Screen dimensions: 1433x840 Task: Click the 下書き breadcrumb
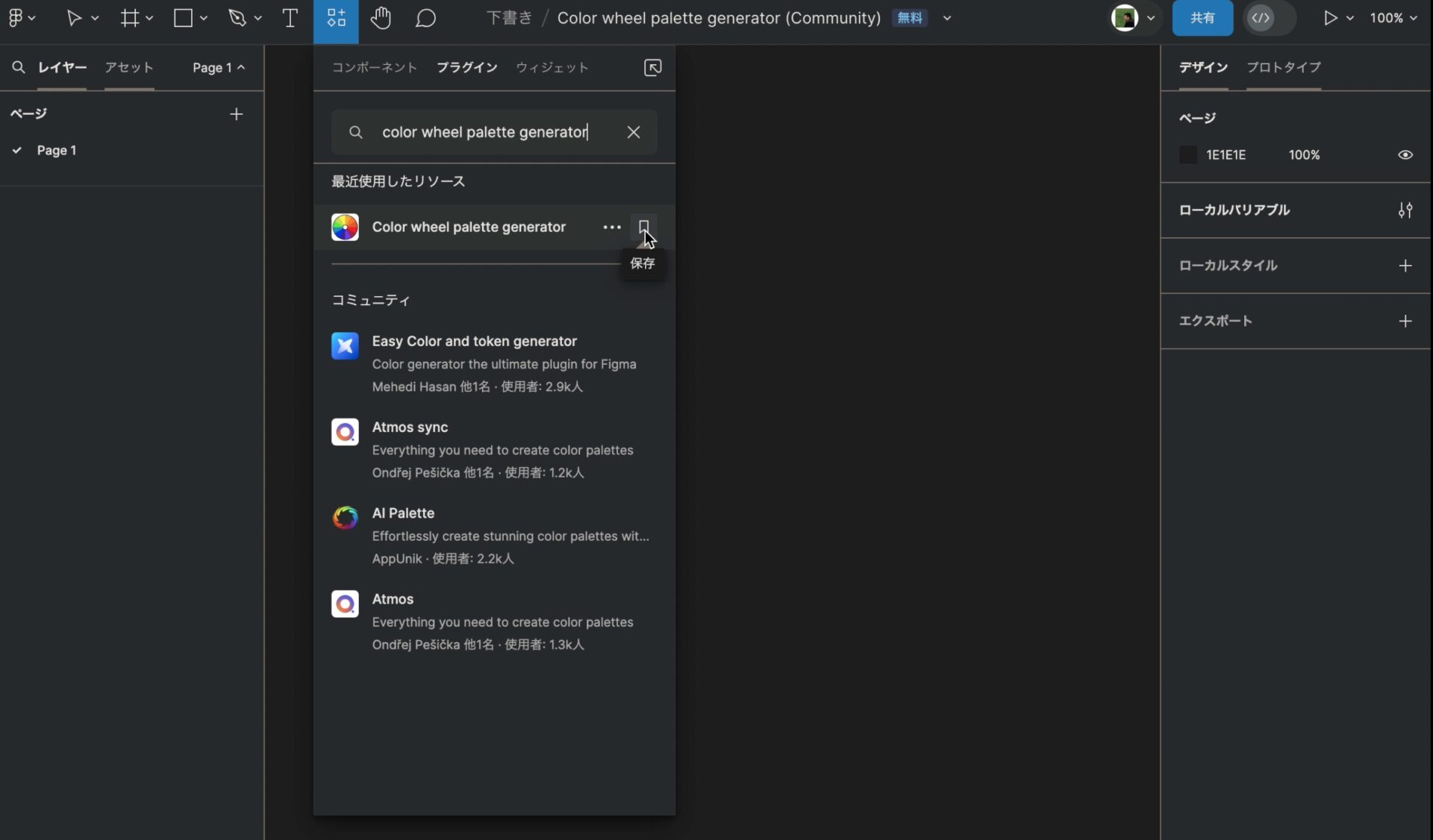click(509, 18)
